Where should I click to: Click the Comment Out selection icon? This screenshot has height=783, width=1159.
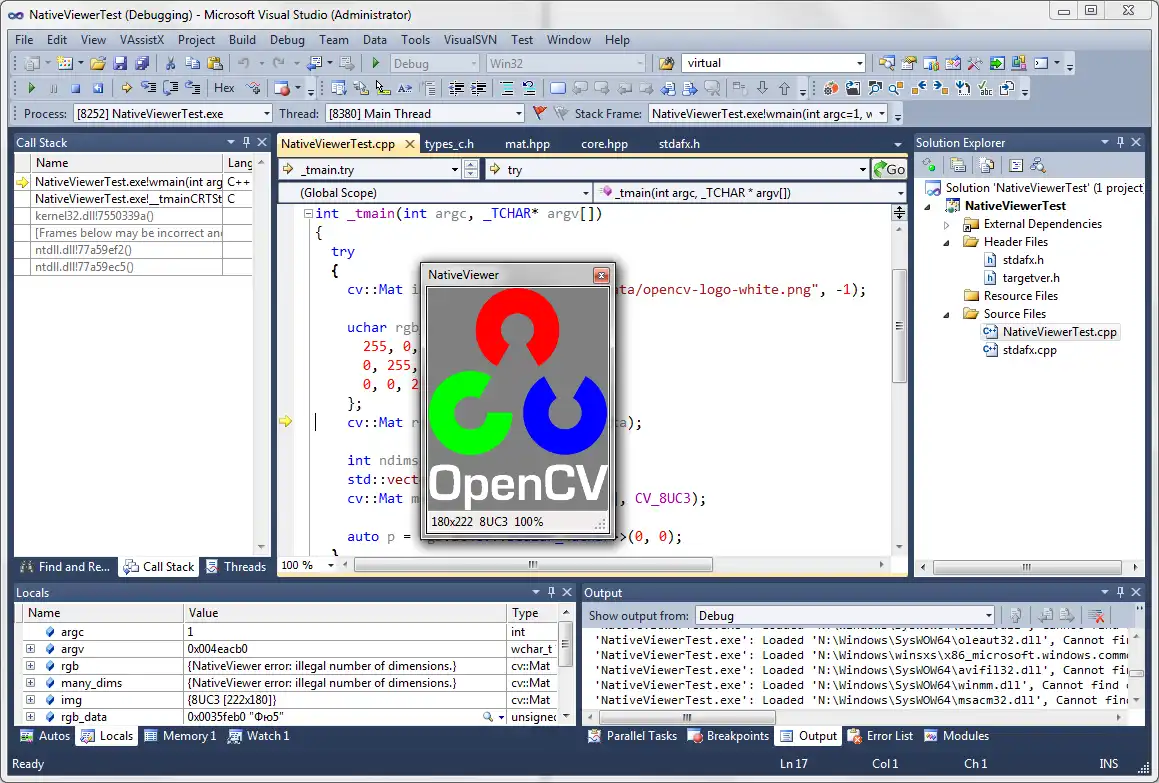coord(507,88)
